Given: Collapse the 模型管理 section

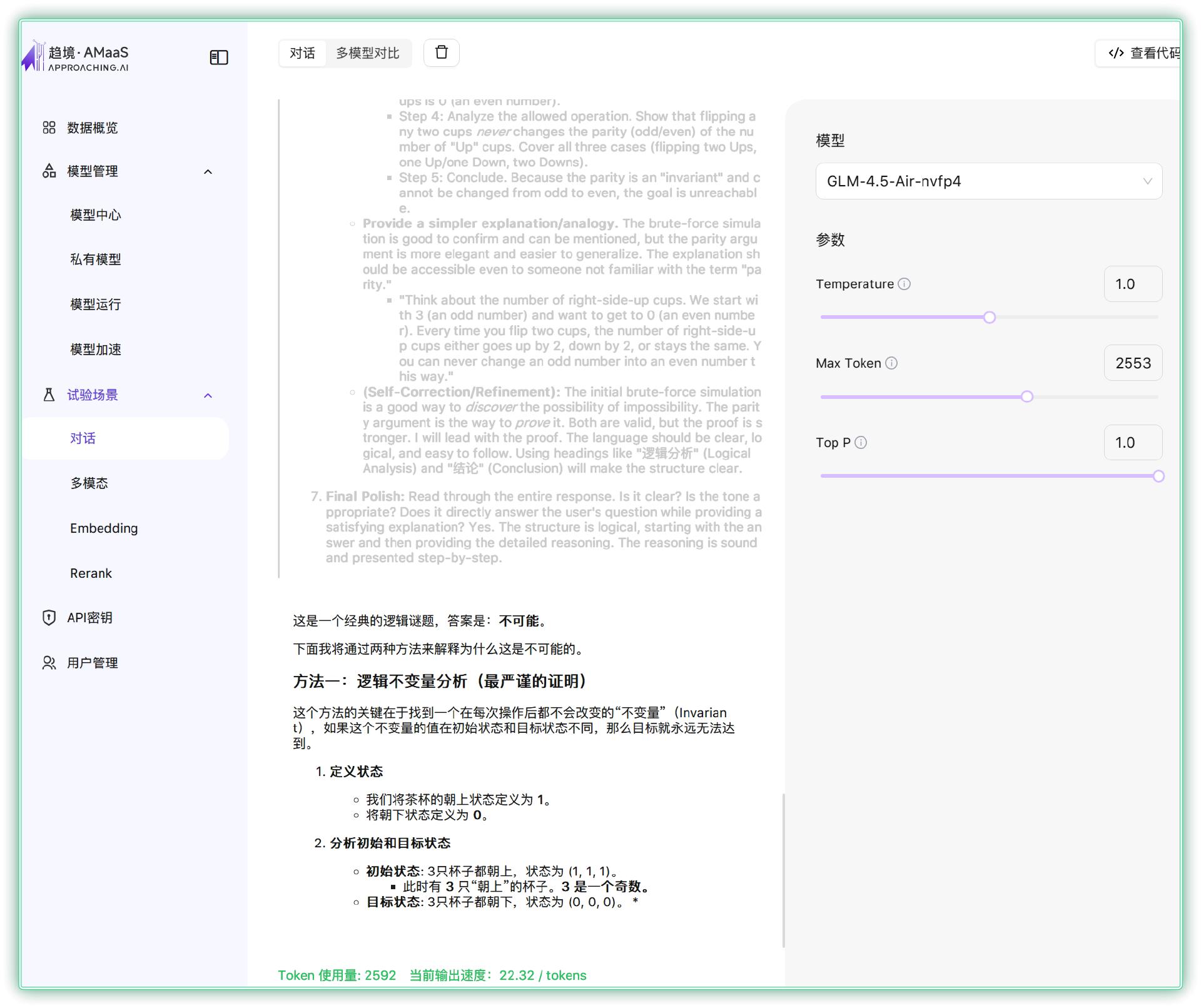Looking at the screenshot, I should click(208, 171).
